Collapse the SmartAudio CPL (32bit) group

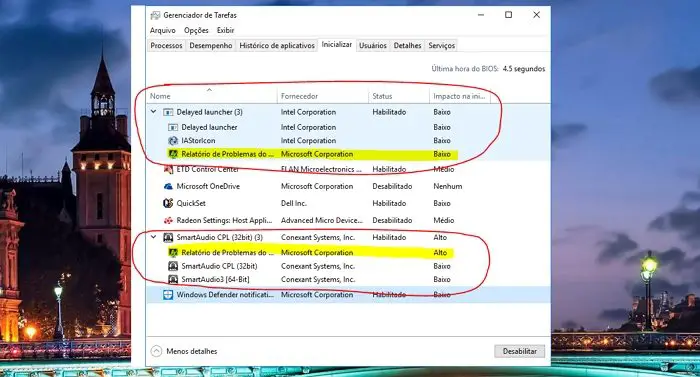pos(154,237)
